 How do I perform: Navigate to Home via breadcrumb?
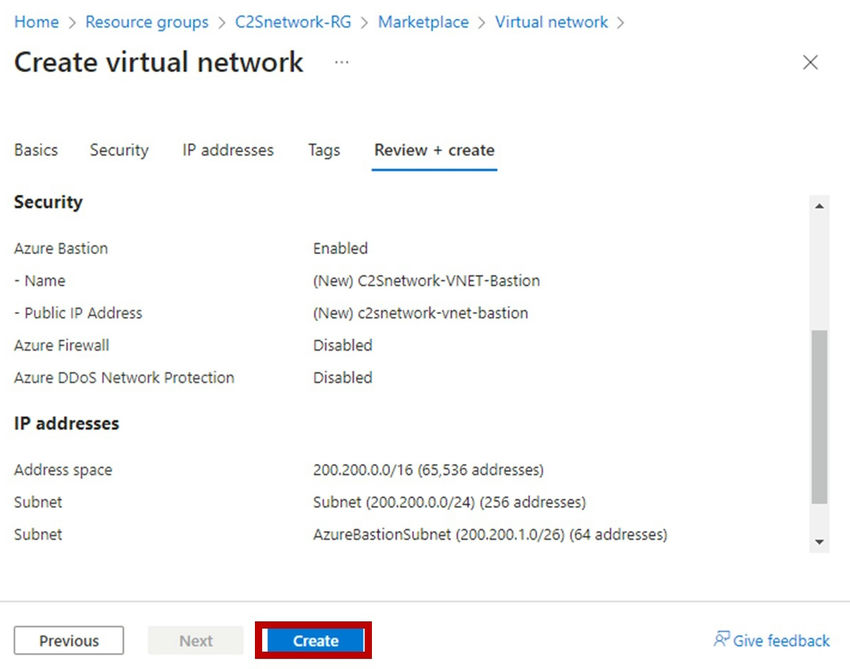tap(36, 21)
